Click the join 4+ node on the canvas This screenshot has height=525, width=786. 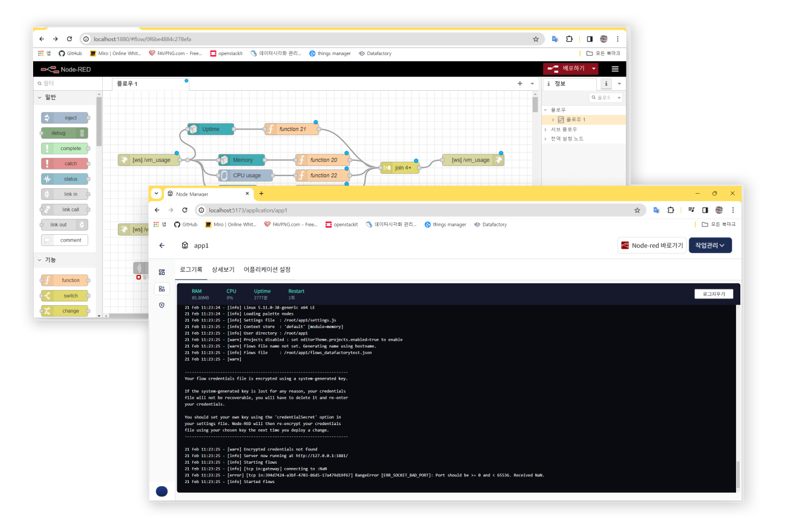(x=400, y=167)
